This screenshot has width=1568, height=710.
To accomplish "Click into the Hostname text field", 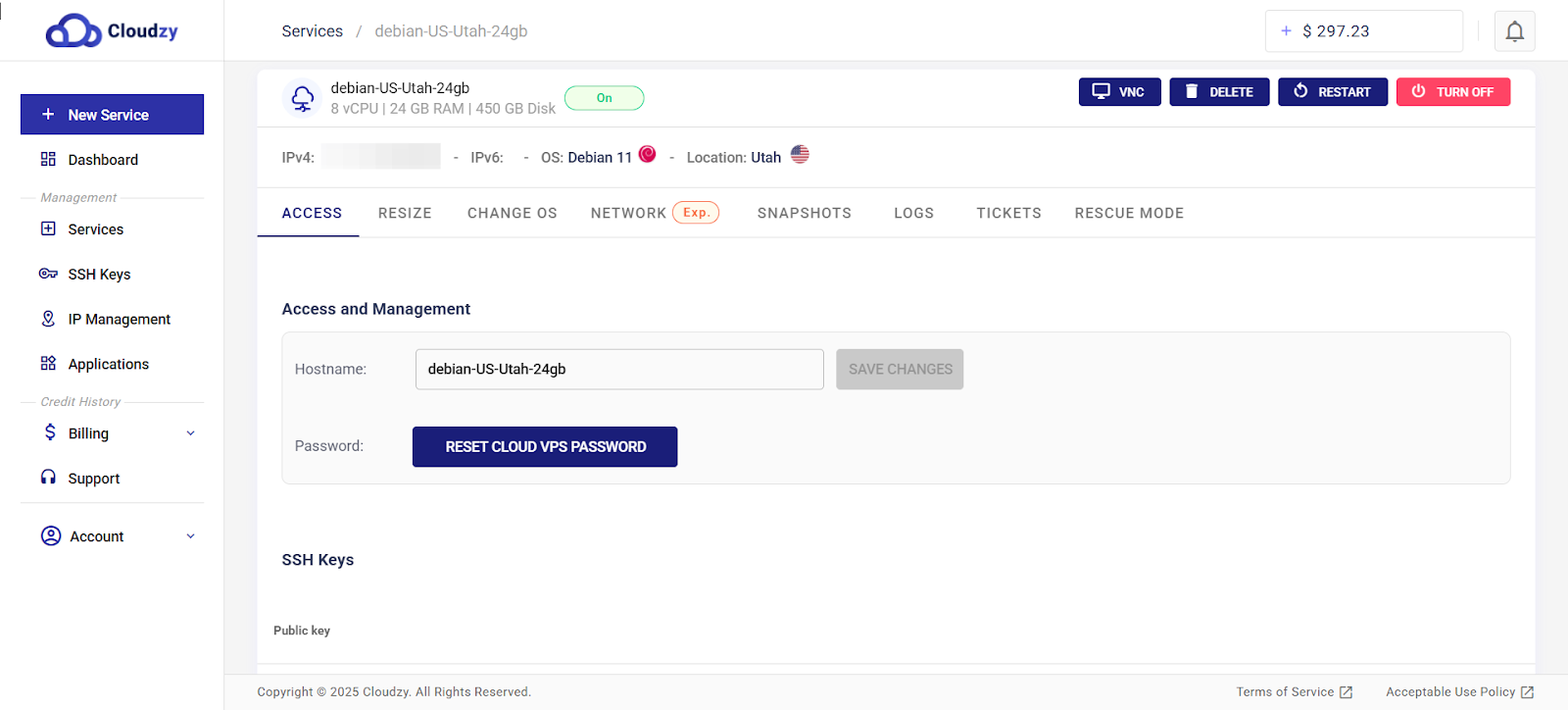I will tap(618, 370).
